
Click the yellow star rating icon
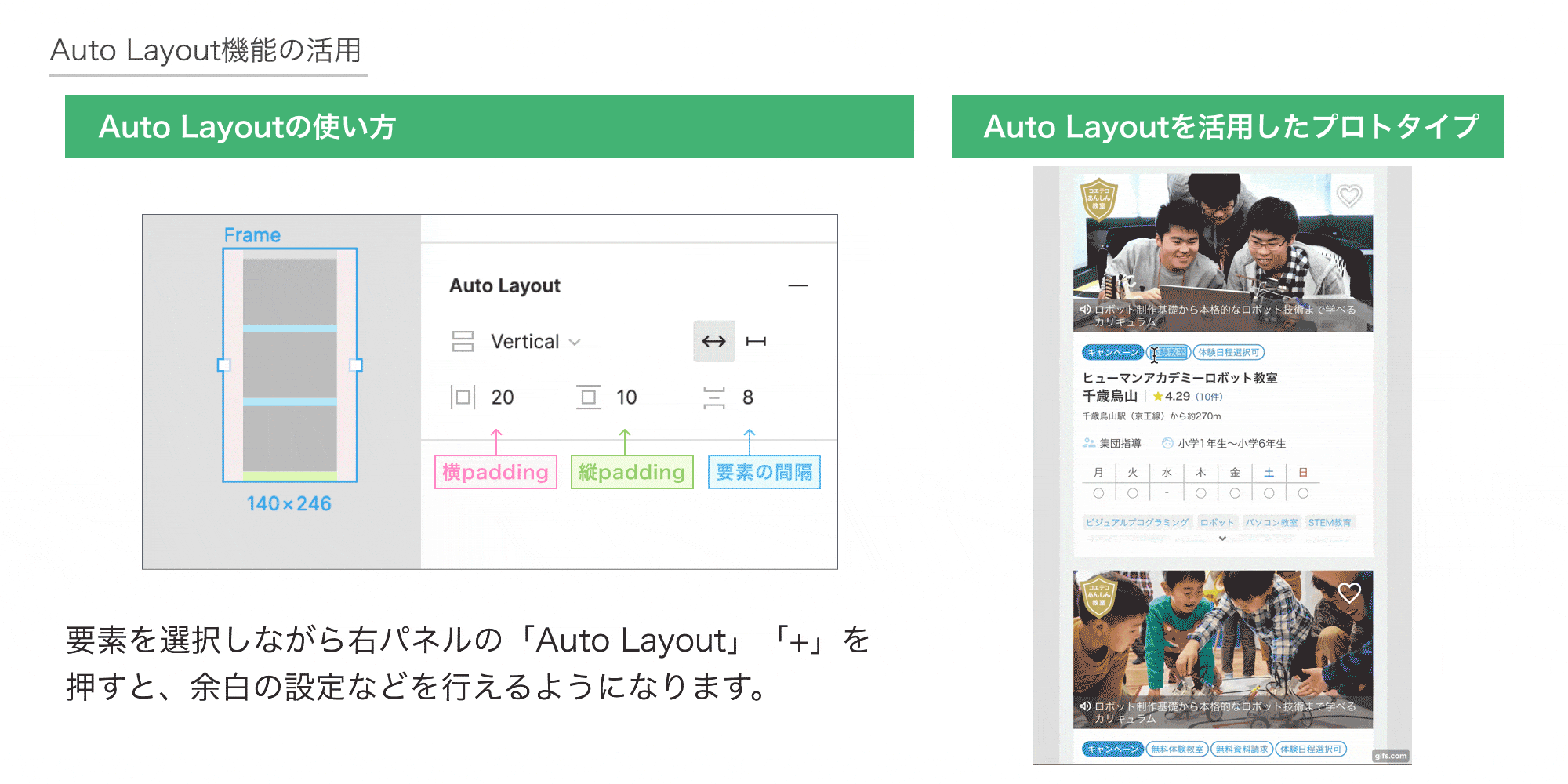click(1158, 397)
